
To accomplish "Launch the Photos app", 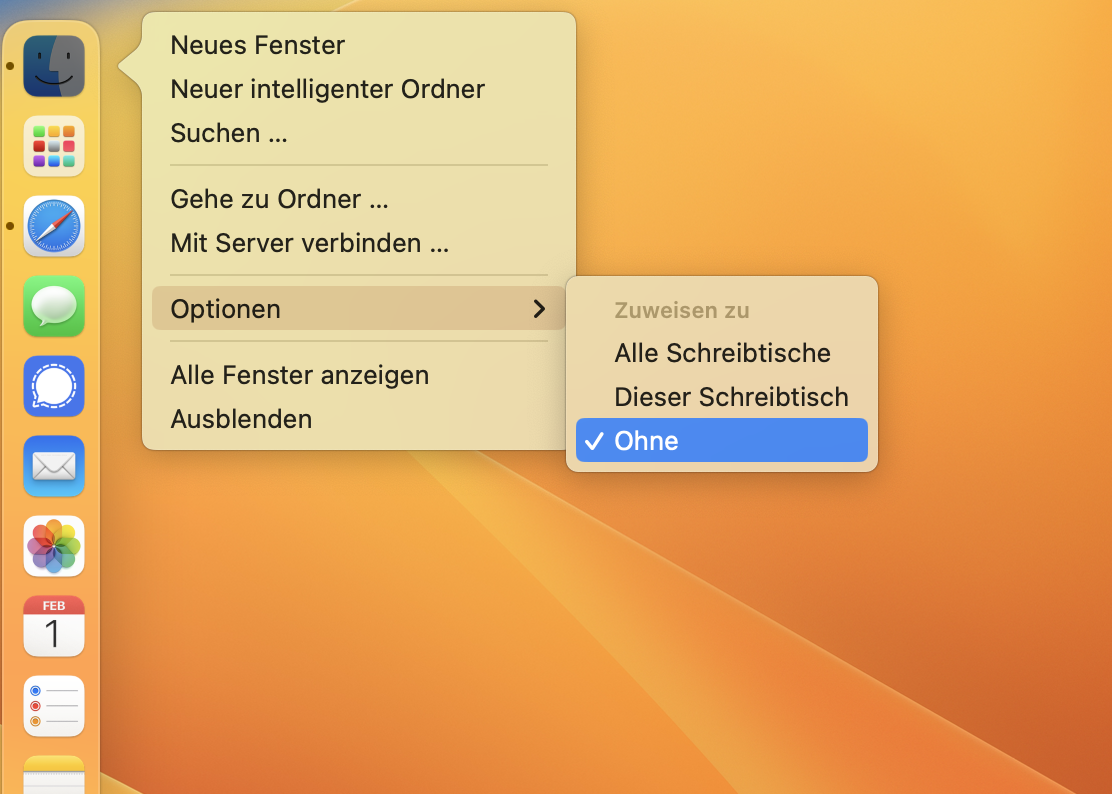I will pyautogui.click(x=54, y=546).
